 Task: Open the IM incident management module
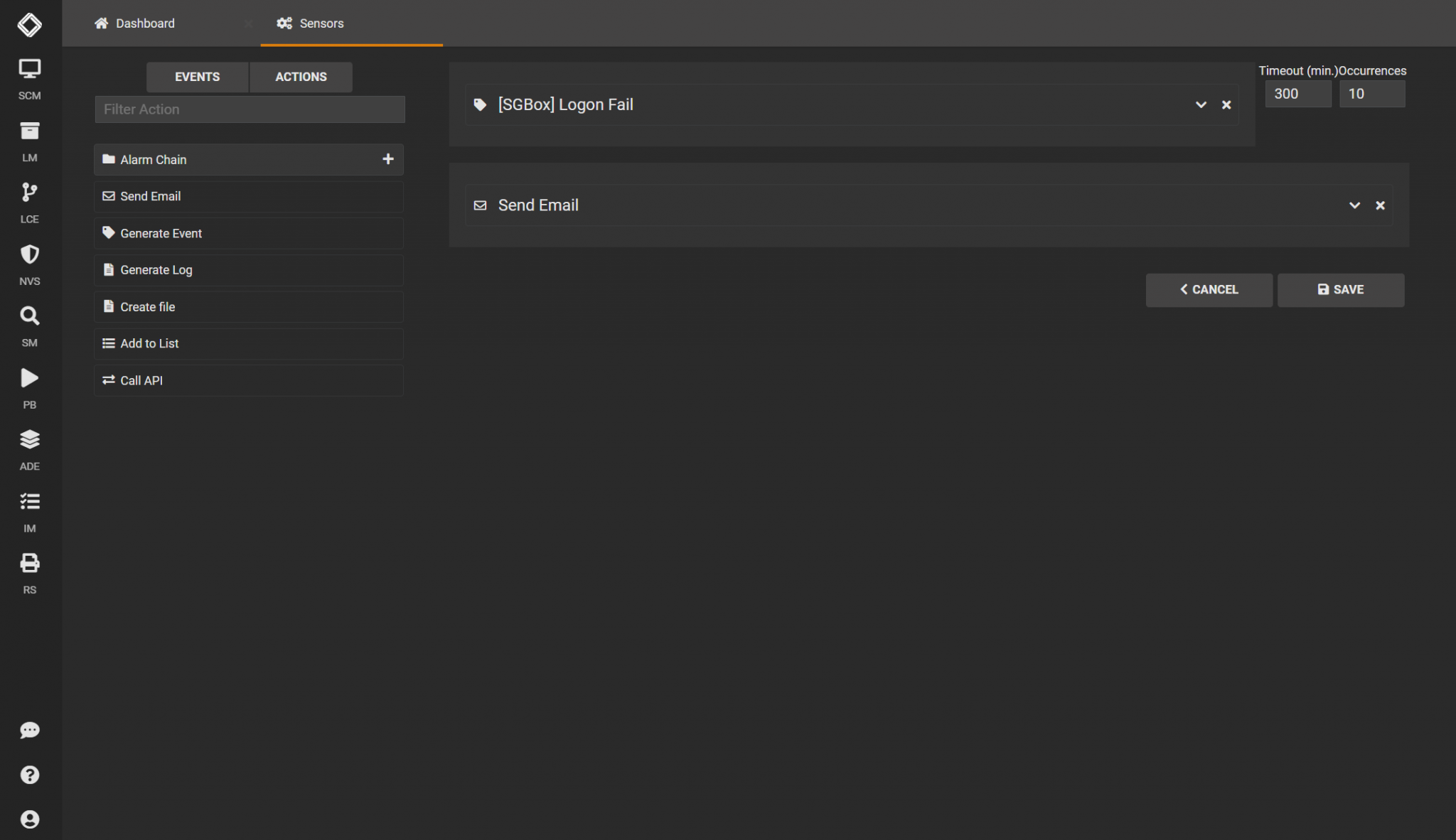29,501
